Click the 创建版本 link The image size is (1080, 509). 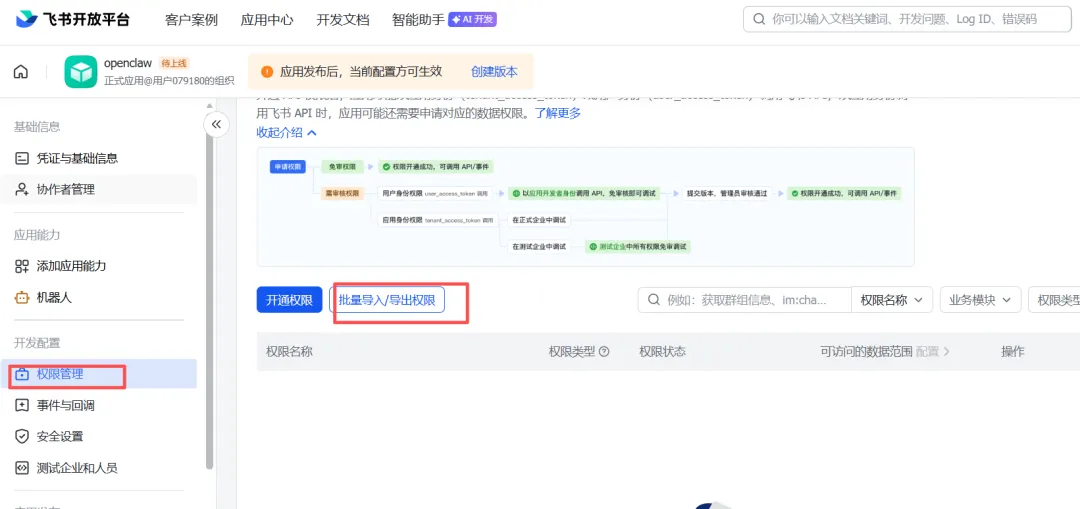pos(494,72)
